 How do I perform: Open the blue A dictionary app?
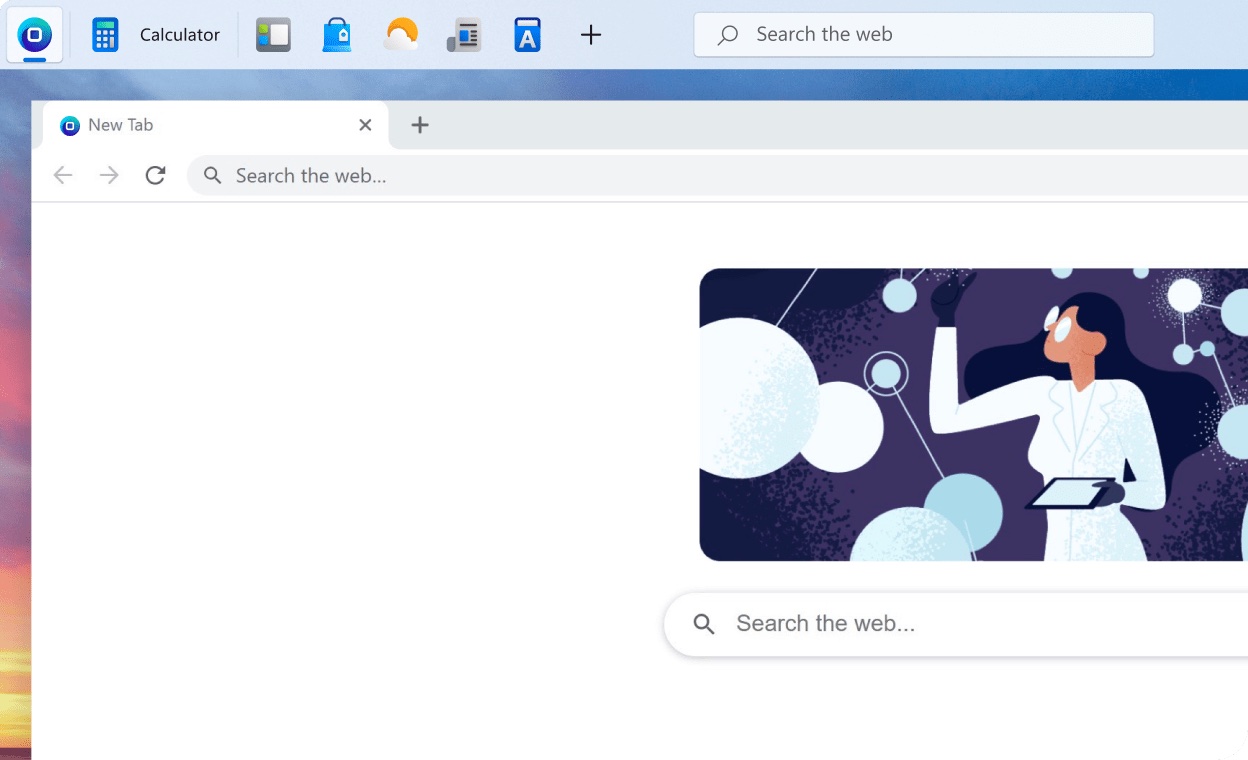pyautogui.click(x=527, y=34)
